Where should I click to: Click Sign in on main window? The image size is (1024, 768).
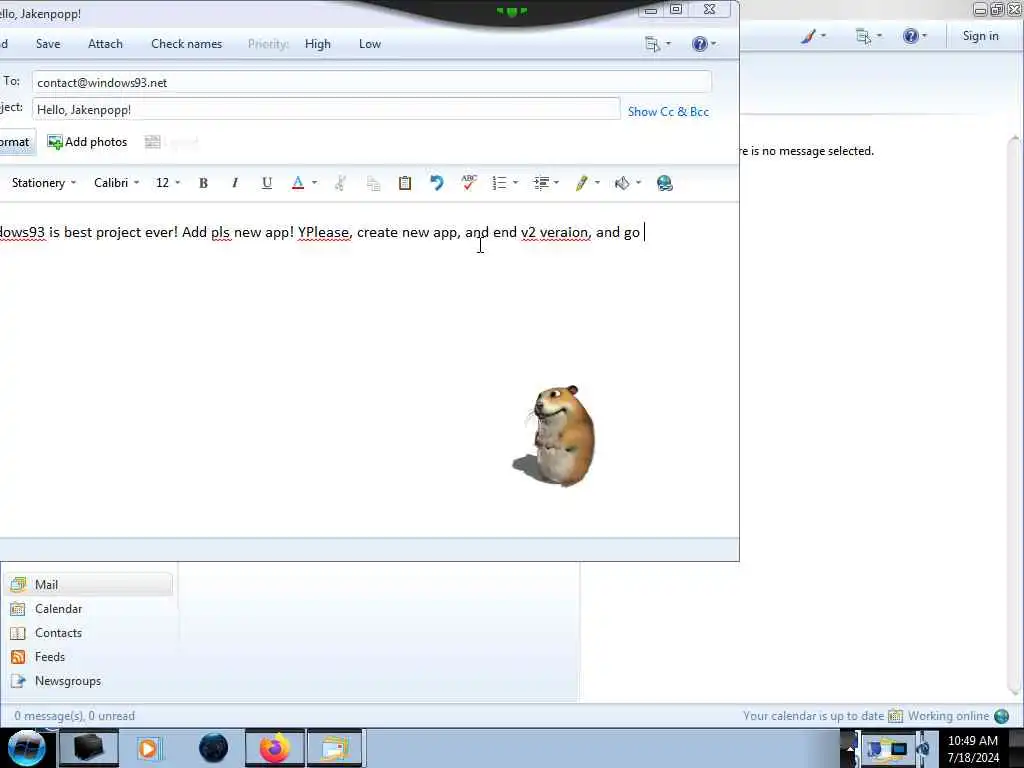click(980, 36)
